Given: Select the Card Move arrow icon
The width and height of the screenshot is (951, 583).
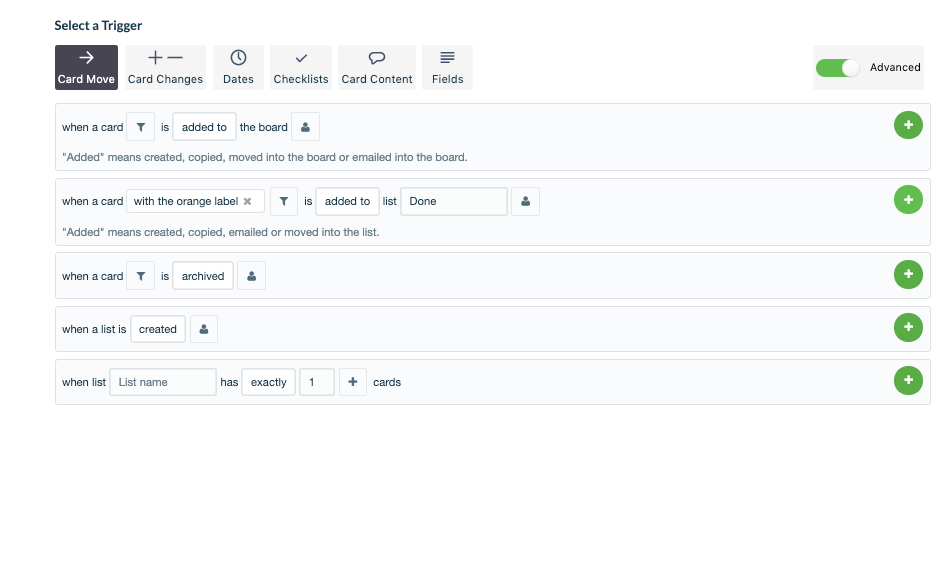Looking at the screenshot, I should pyautogui.click(x=86, y=59).
